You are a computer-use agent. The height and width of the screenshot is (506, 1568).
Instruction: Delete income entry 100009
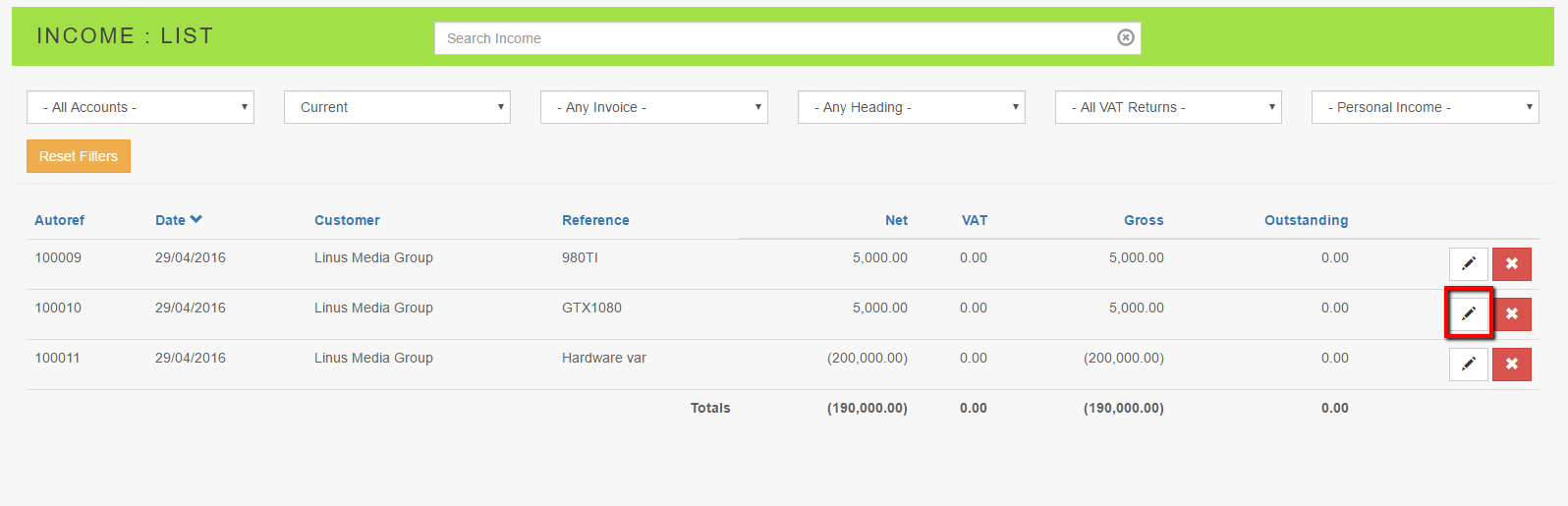(x=1511, y=263)
